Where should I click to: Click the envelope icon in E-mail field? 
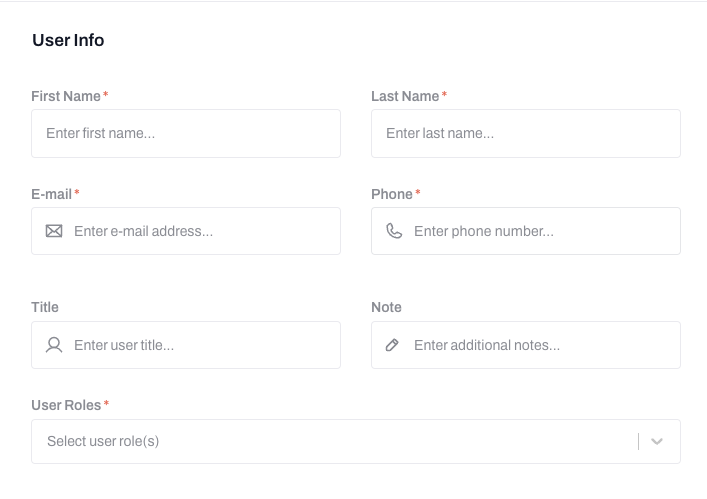click(x=54, y=231)
